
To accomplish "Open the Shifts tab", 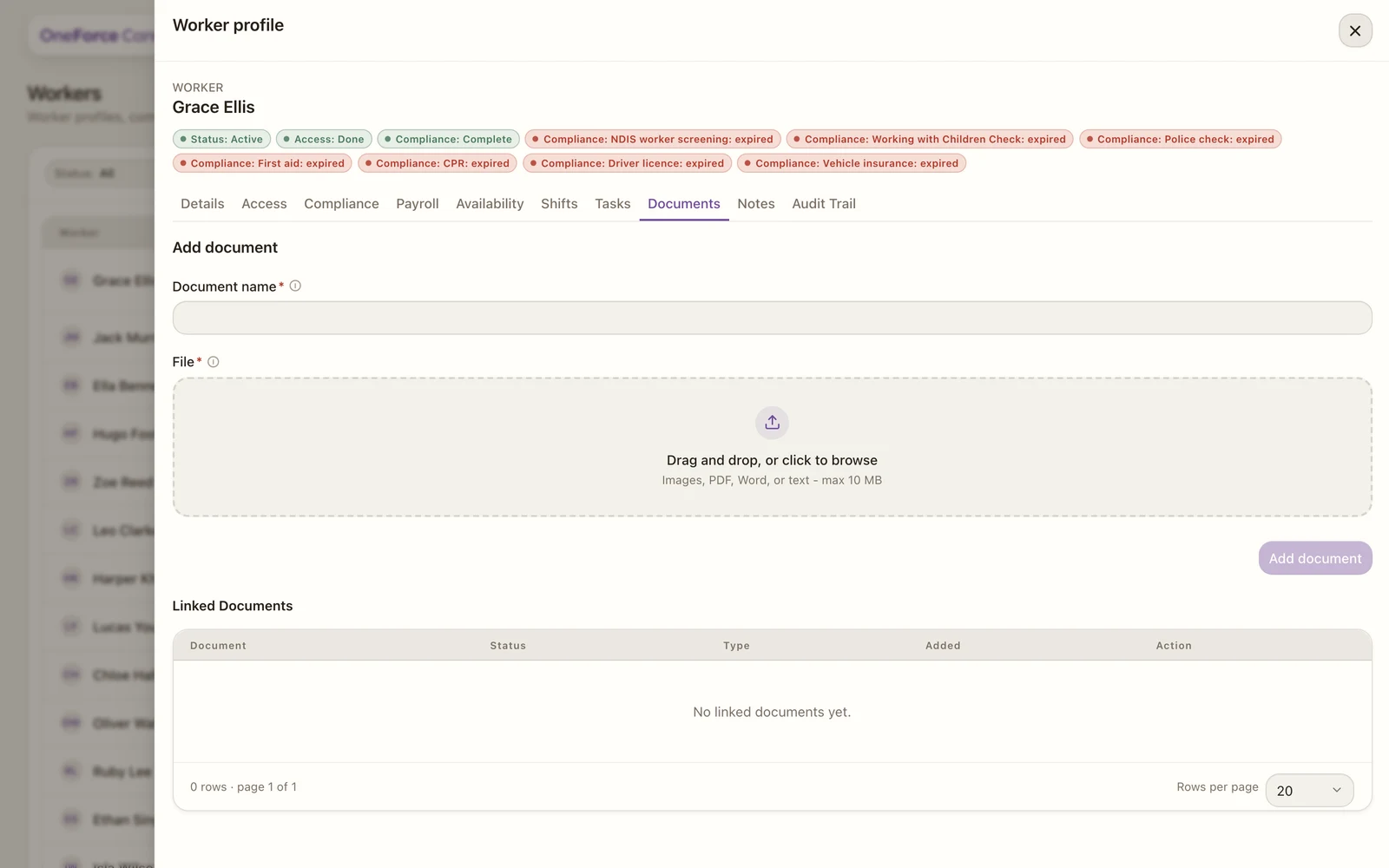I will click(x=559, y=203).
